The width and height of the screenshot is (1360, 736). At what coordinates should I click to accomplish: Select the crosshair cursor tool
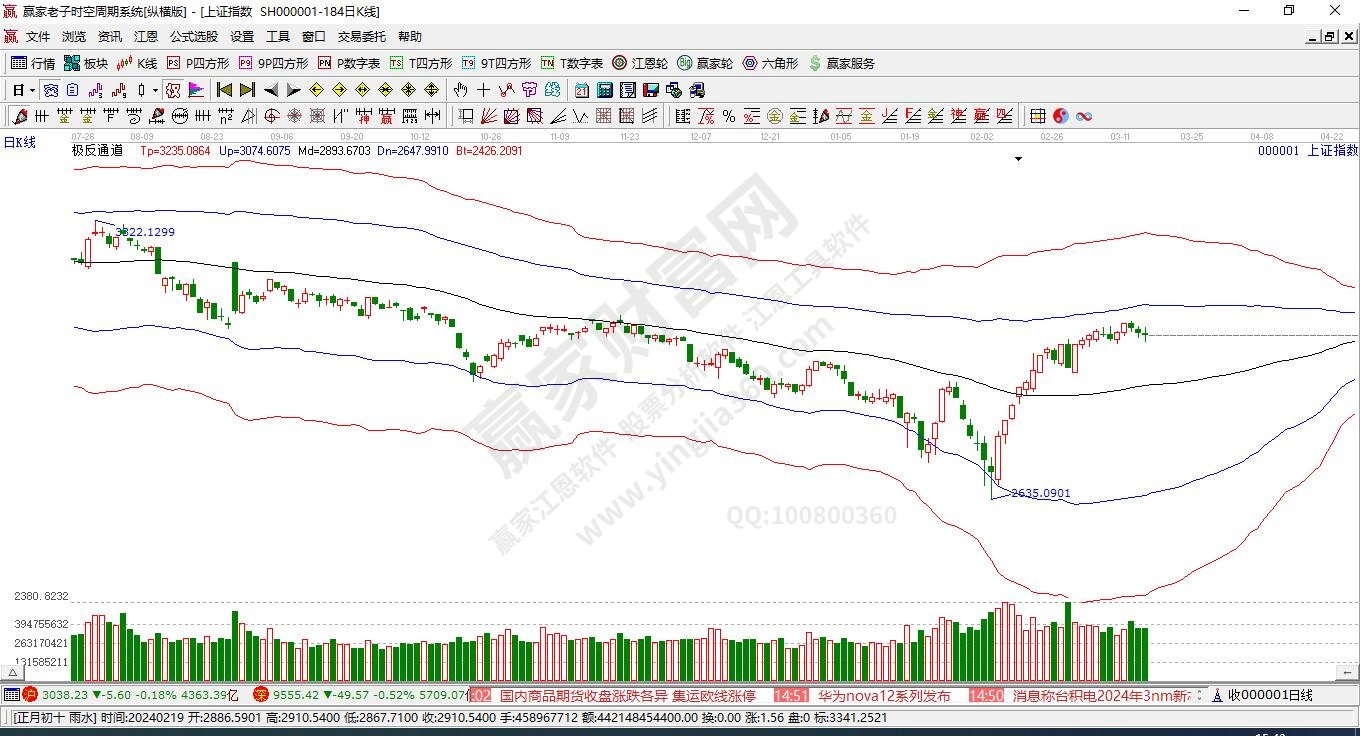tap(484, 90)
